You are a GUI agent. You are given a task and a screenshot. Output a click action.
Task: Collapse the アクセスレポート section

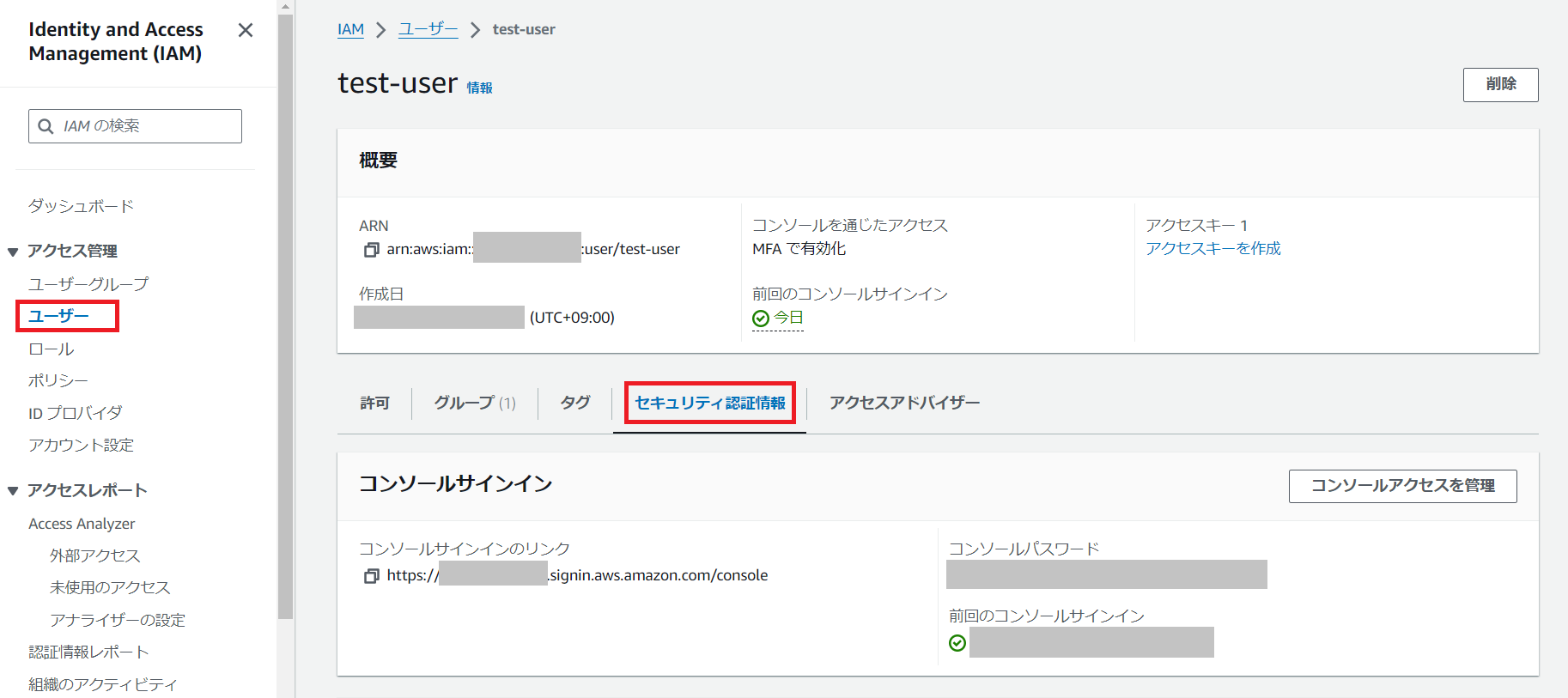13,491
